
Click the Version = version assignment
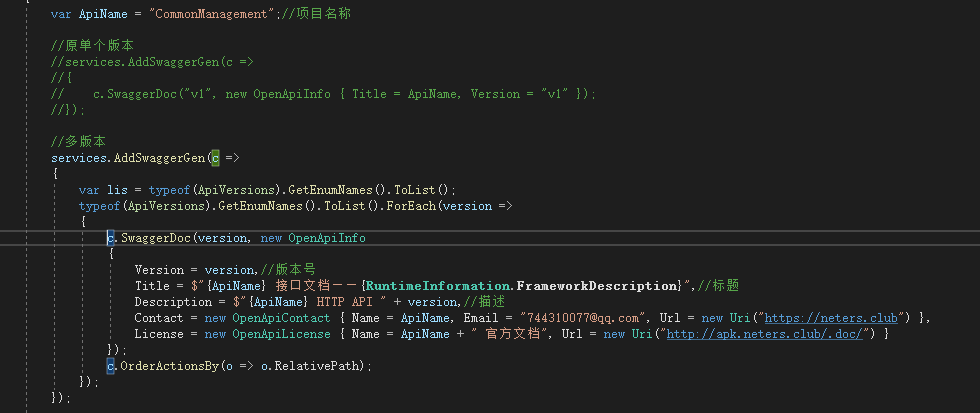[196, 270]
